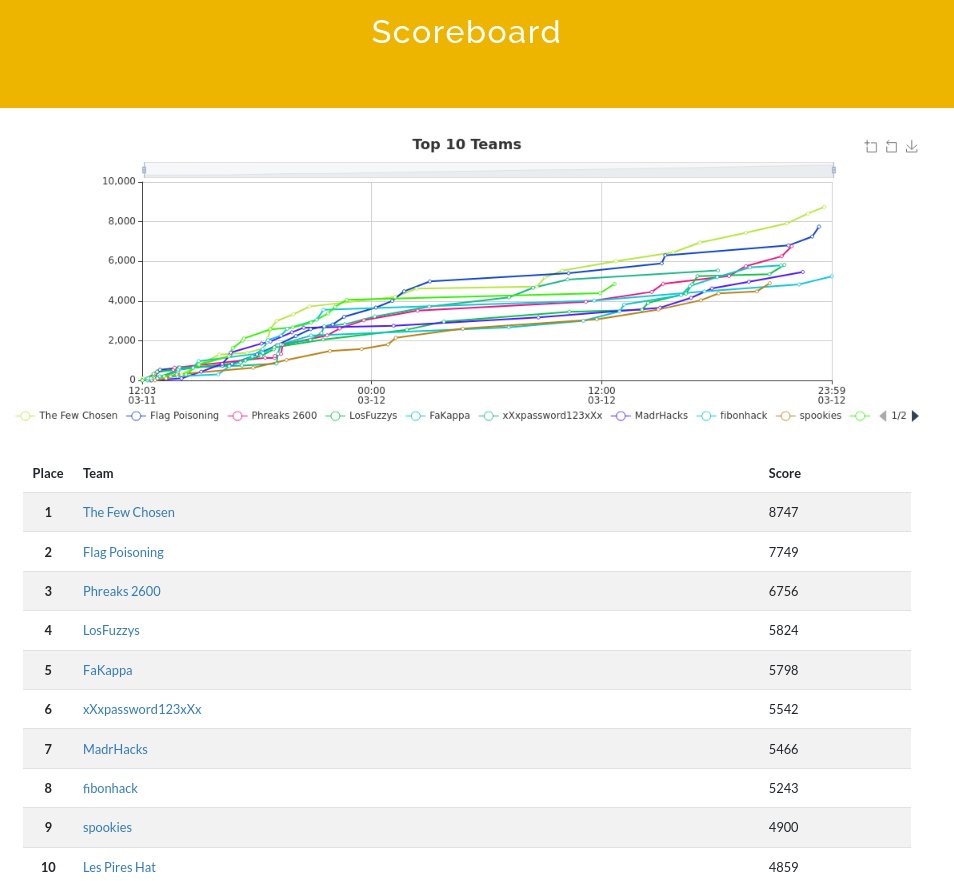This screenshot has width=954, height=881.
Task: Click the 00:00 03-12 x-axis label
Action: pos(371,395)
